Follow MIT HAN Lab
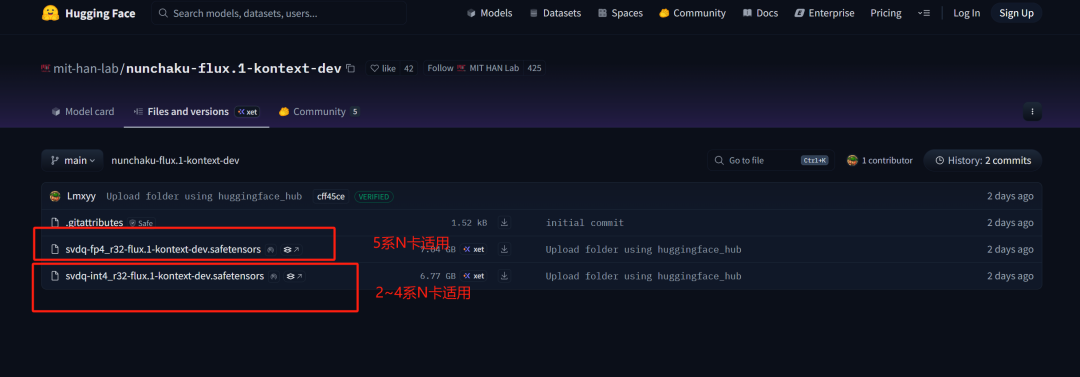 473,68
